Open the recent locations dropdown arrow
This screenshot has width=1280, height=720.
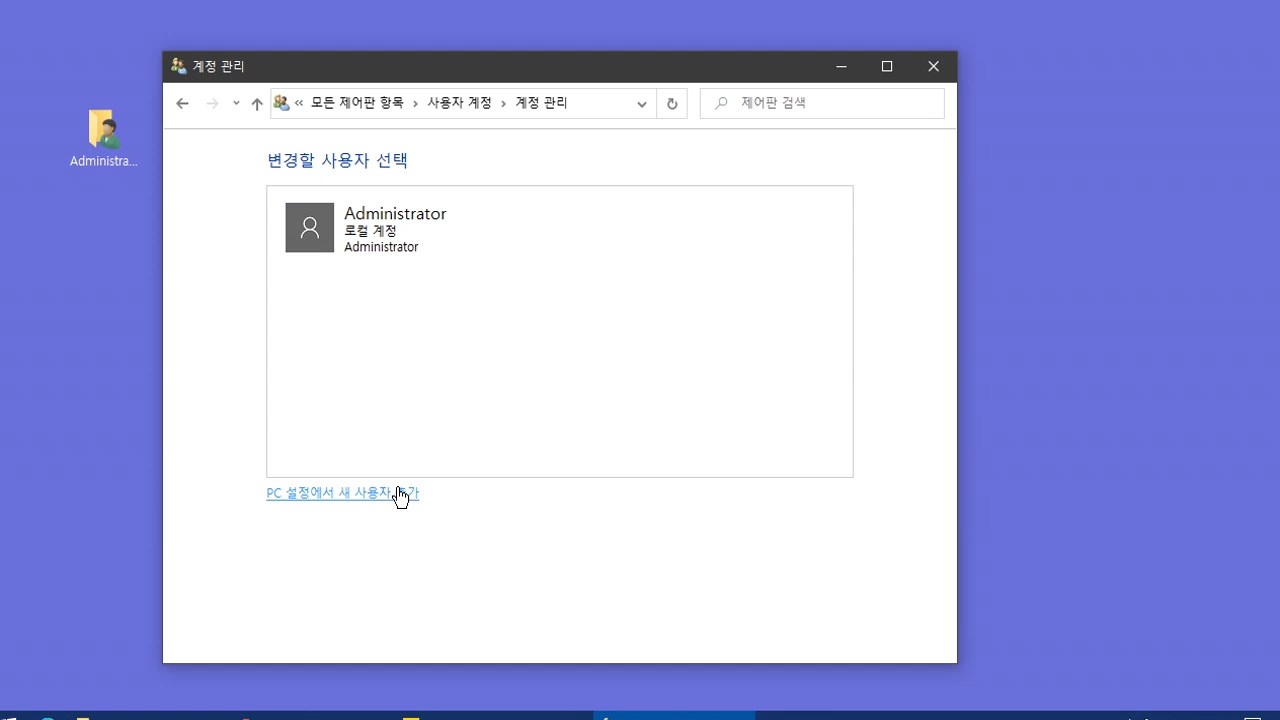pos(236,104)
